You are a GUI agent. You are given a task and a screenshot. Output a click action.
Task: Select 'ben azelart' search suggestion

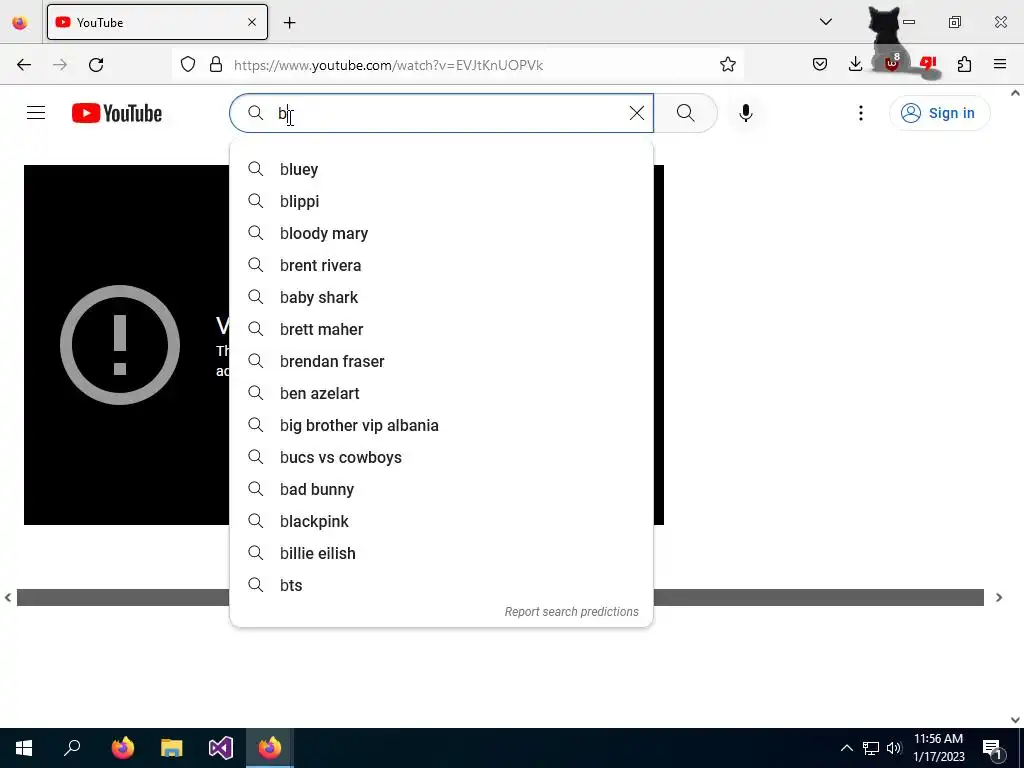(441, 393)
